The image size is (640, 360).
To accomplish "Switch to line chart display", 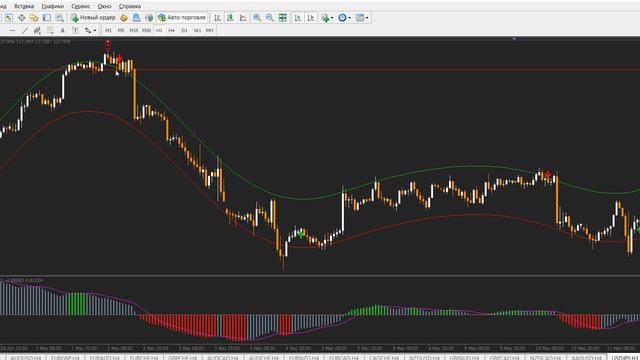I will pyautogui.click(x=243, y=18).
